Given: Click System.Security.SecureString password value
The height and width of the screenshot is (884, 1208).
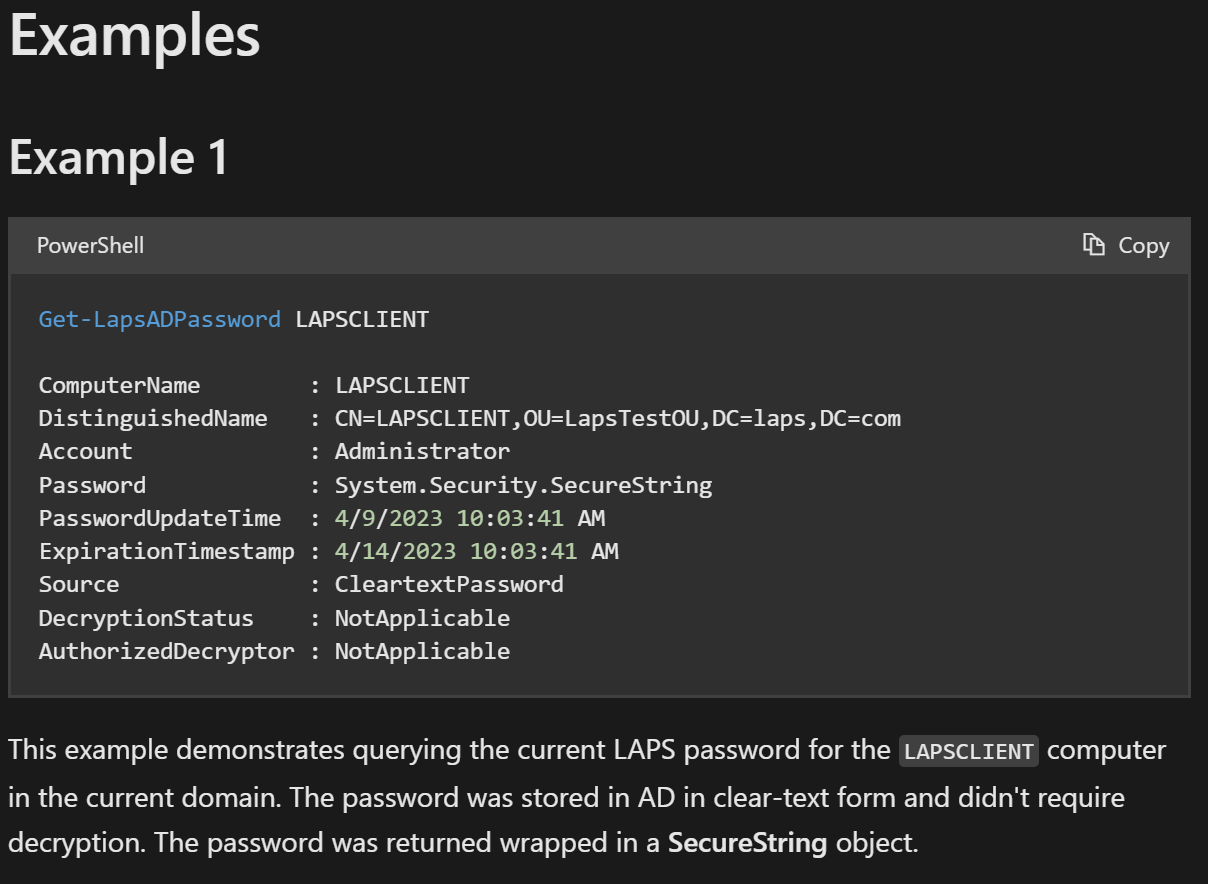Looking at the screenshot, I should [x=523, y=486].
